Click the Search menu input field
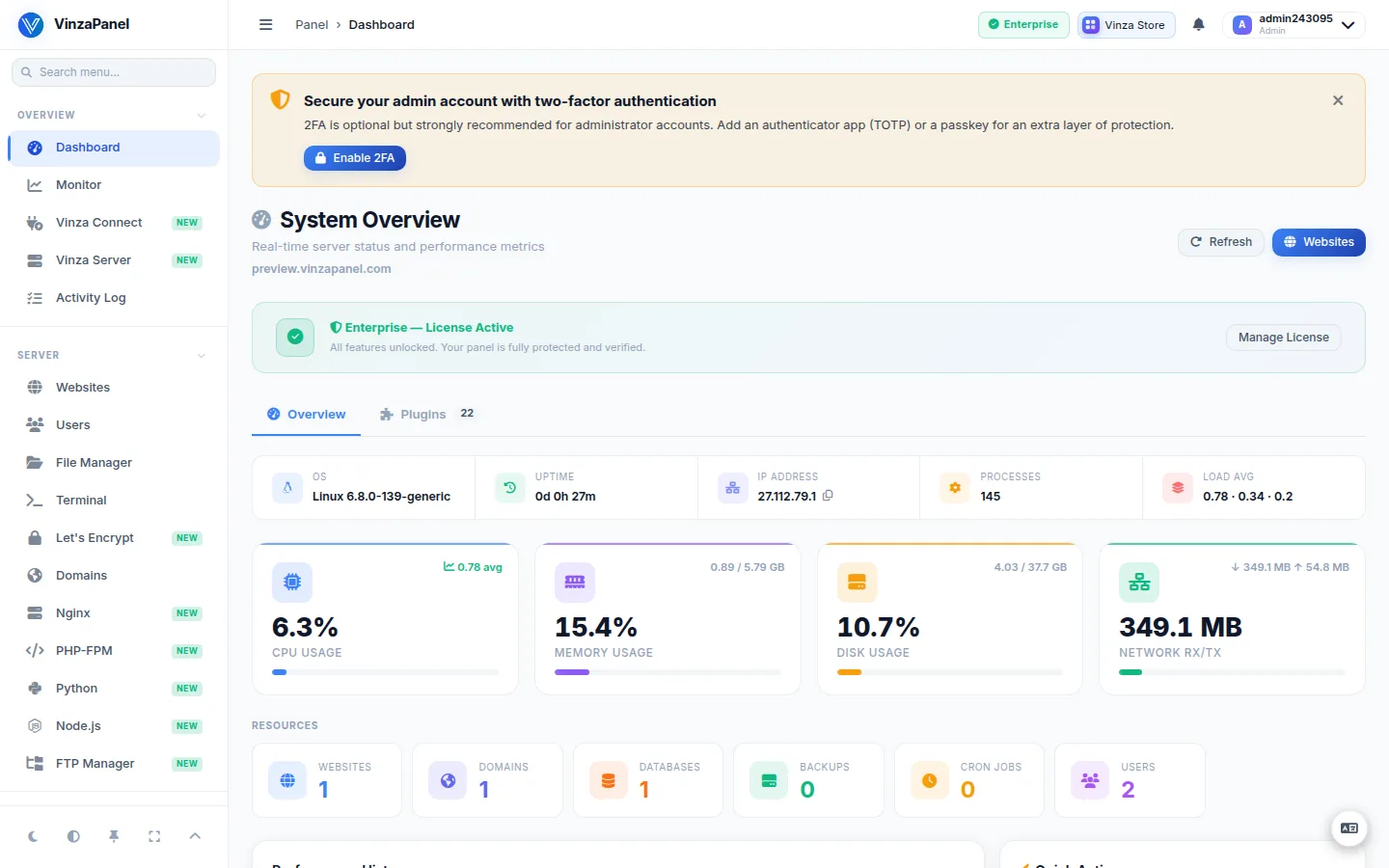 (114, 72)
